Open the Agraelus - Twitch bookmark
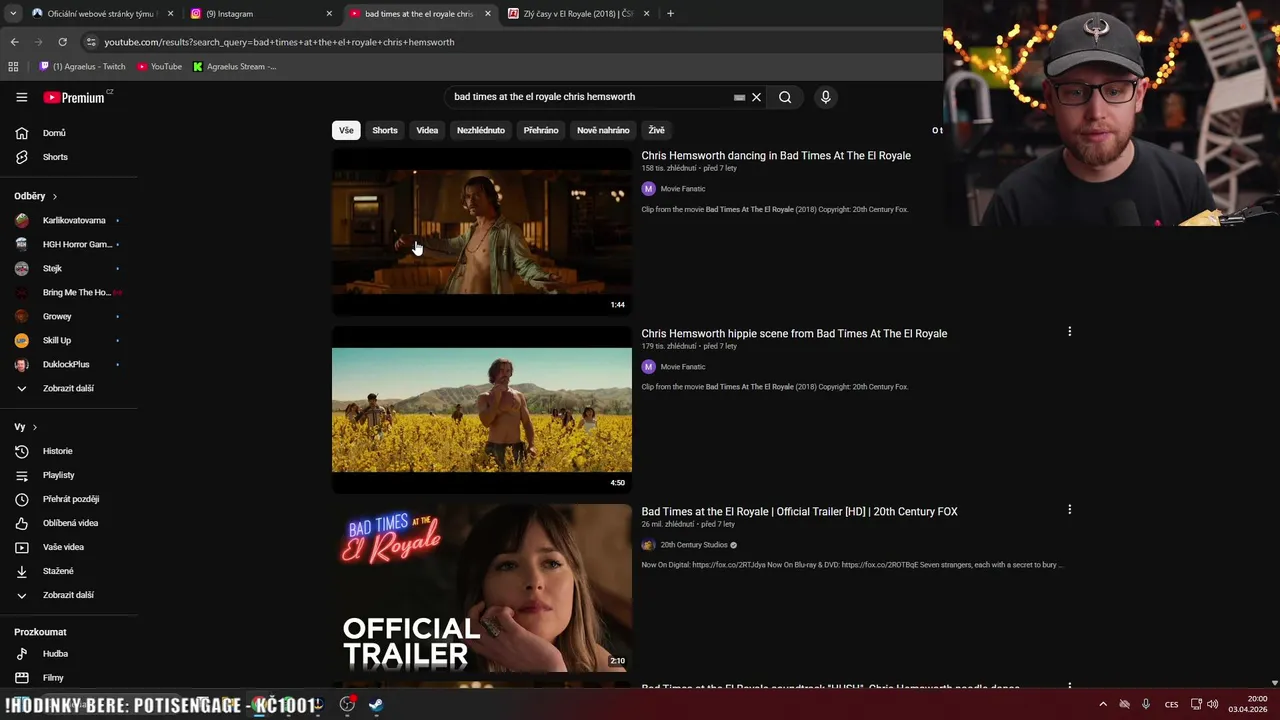 pos(83,67)
